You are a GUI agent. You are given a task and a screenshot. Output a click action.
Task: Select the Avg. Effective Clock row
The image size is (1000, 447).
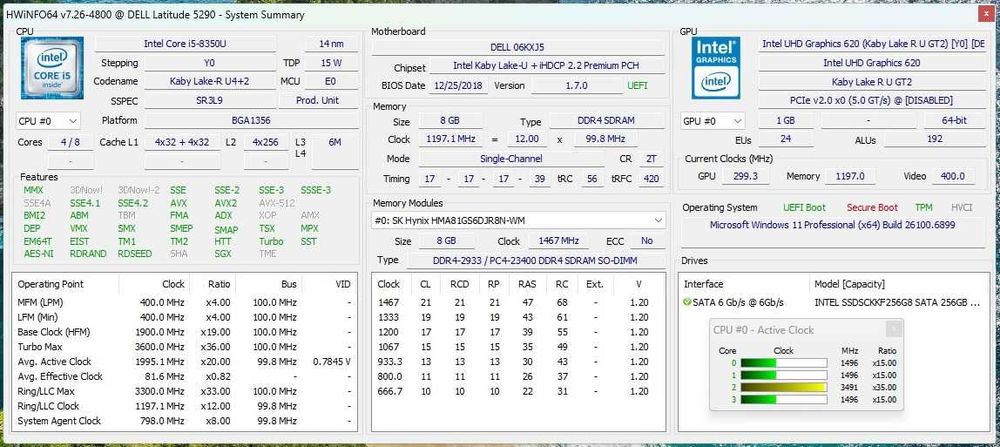[x=184, y=376]
